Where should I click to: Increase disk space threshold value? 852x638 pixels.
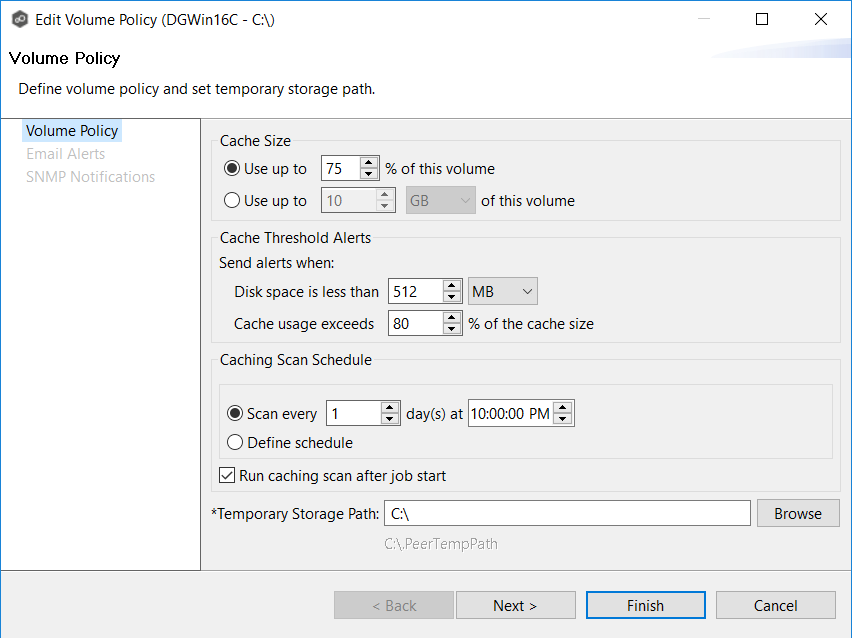(x=452, y=286)
